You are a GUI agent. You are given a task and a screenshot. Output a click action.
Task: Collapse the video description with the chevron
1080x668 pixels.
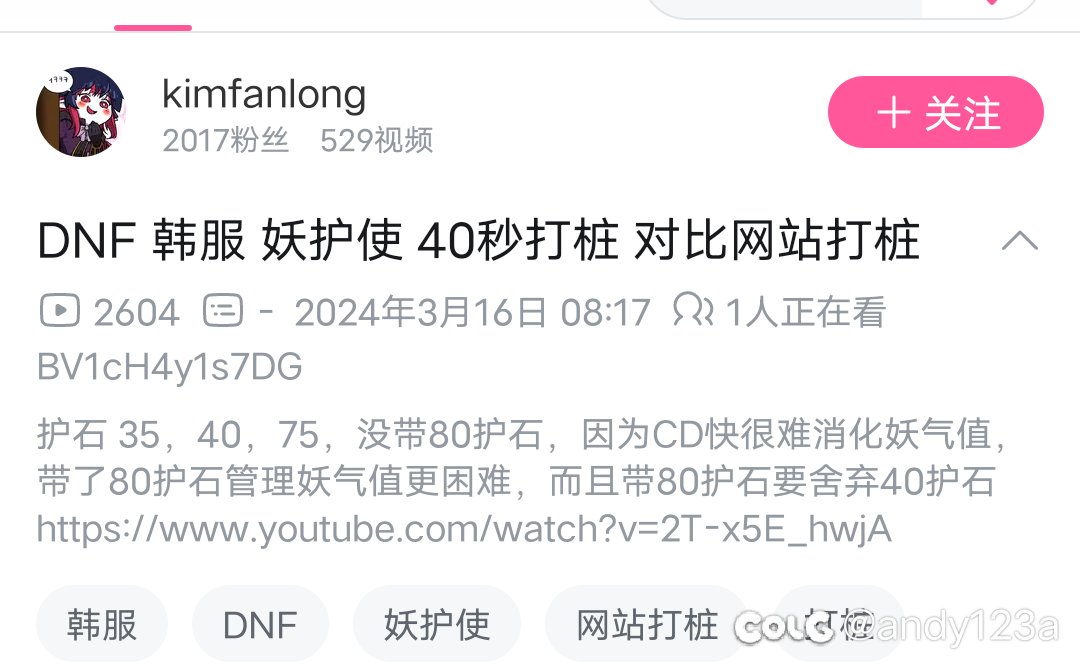1019,241
